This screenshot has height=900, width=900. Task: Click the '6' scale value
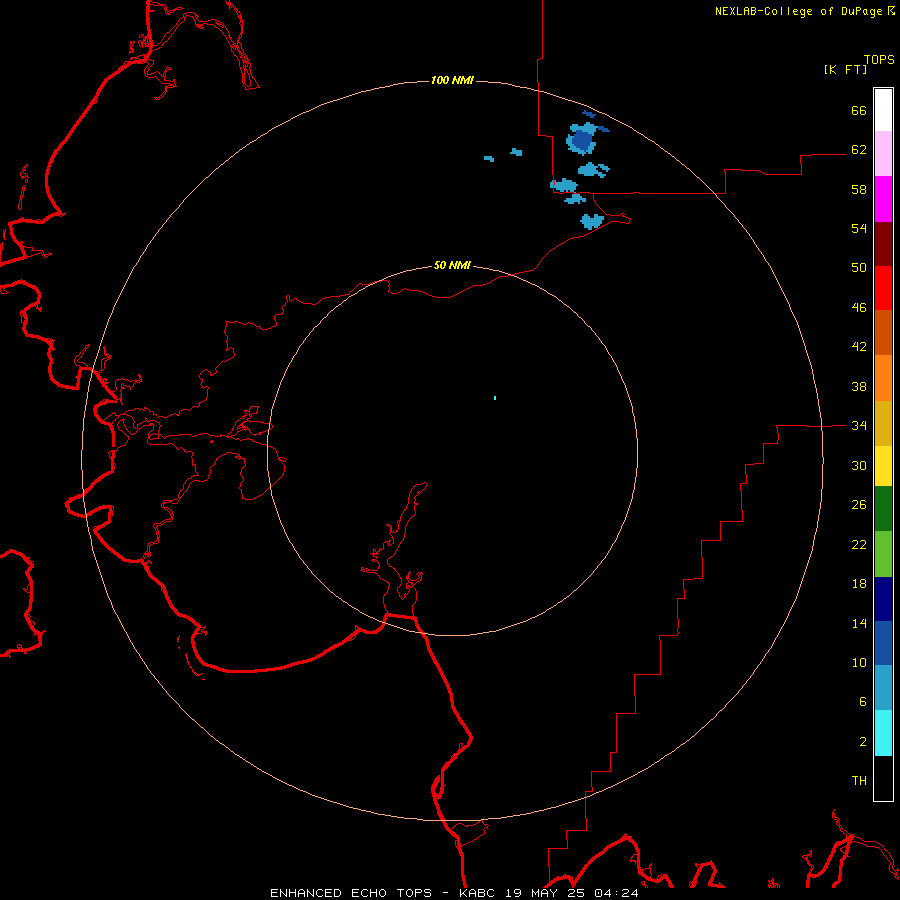pyautogui.click(x=863, y=702)
